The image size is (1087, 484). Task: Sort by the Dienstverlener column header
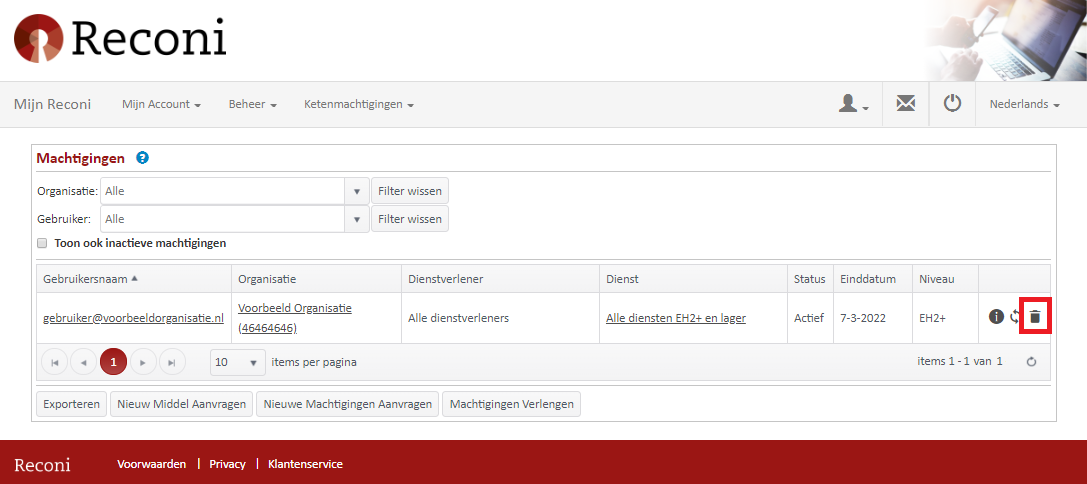point(501,279)
